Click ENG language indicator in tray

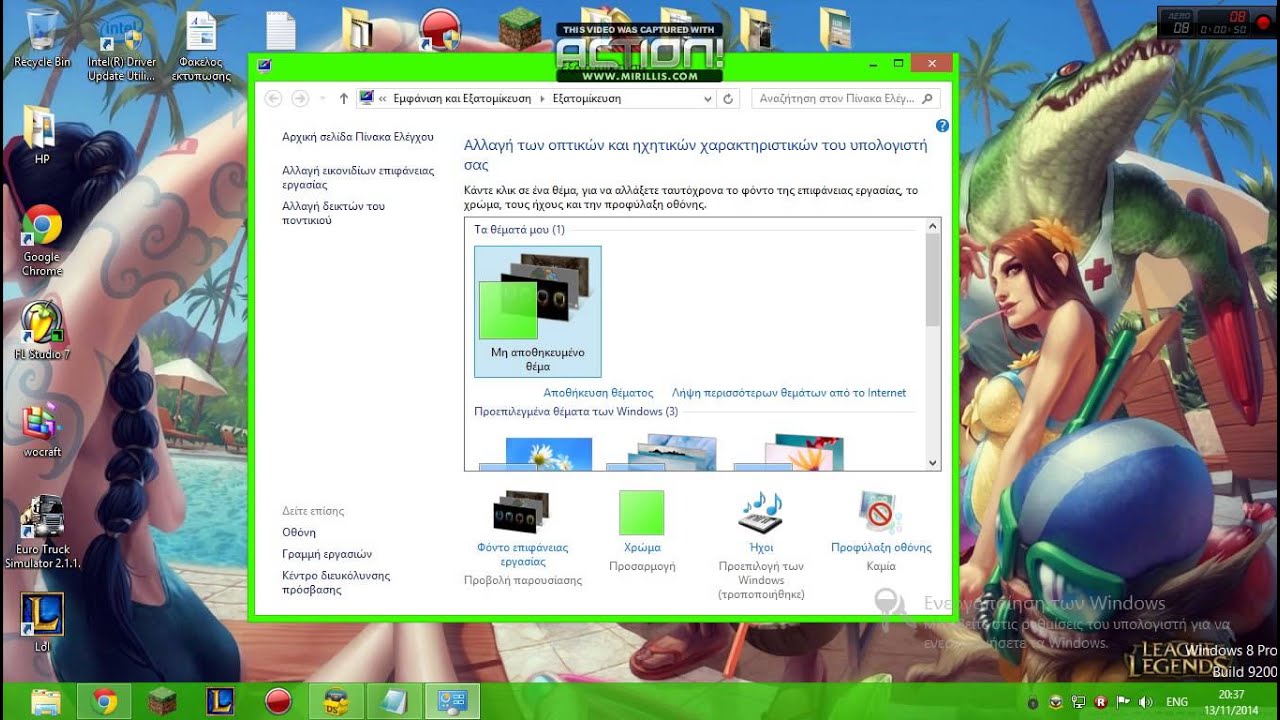pyautogui.click(x=1178, y=702)
